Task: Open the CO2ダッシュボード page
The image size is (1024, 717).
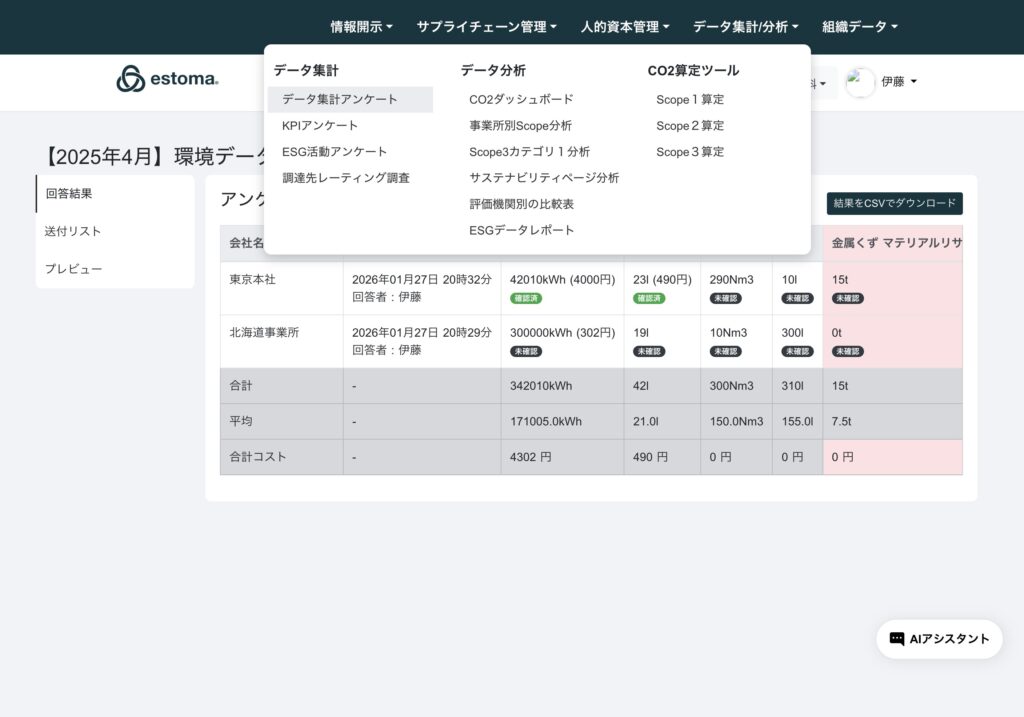Action: [521, 100]
